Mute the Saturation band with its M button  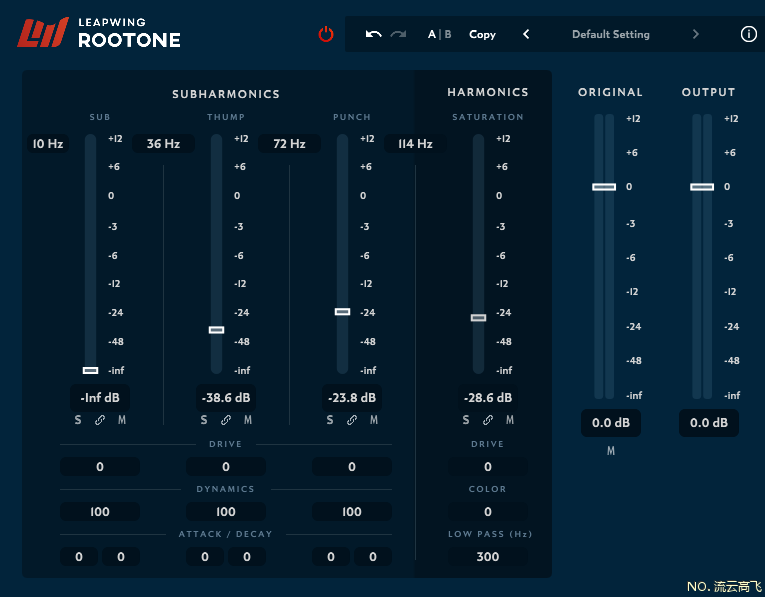510,420
